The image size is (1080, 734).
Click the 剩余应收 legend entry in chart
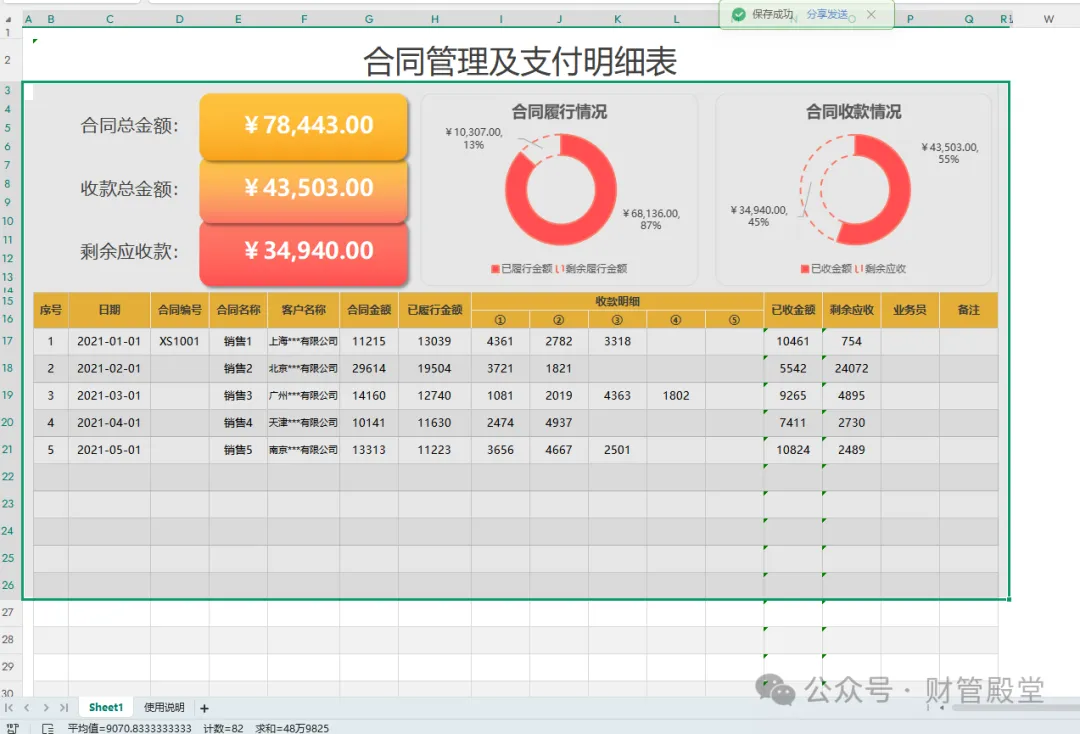881,269
